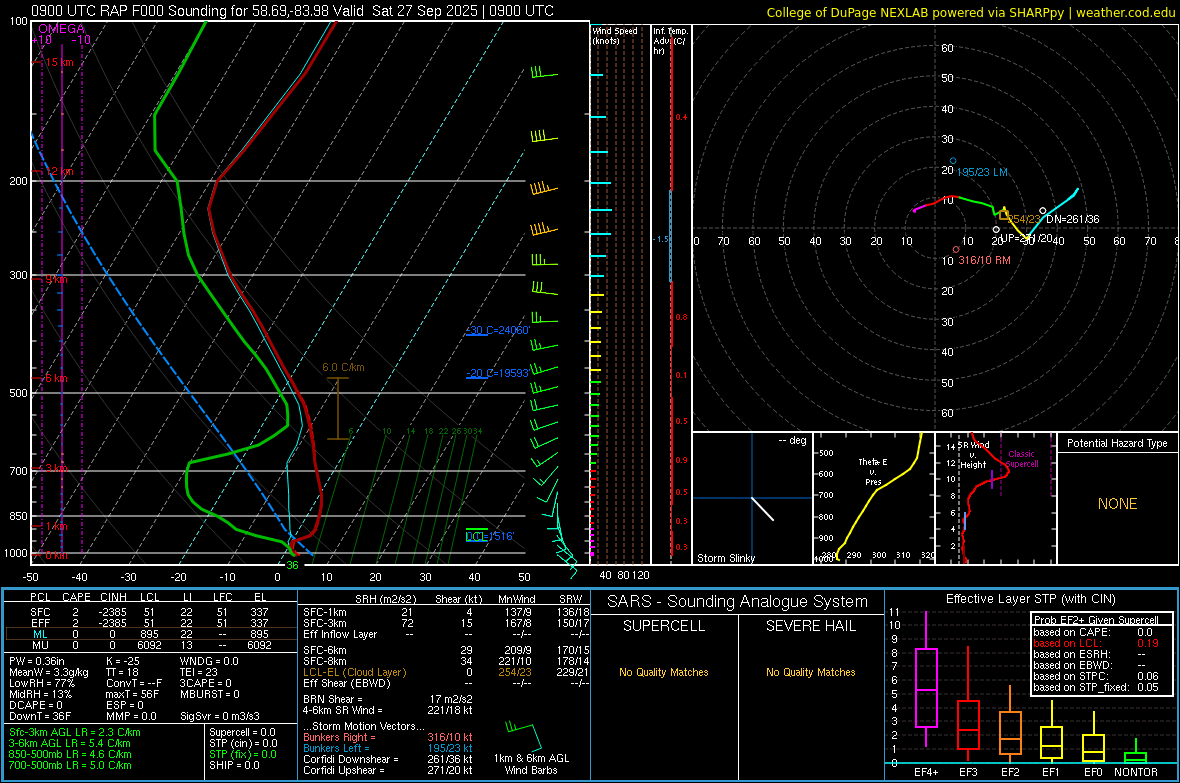
Task: Select the 3 km height marker
Action: [x=56, y=468]
